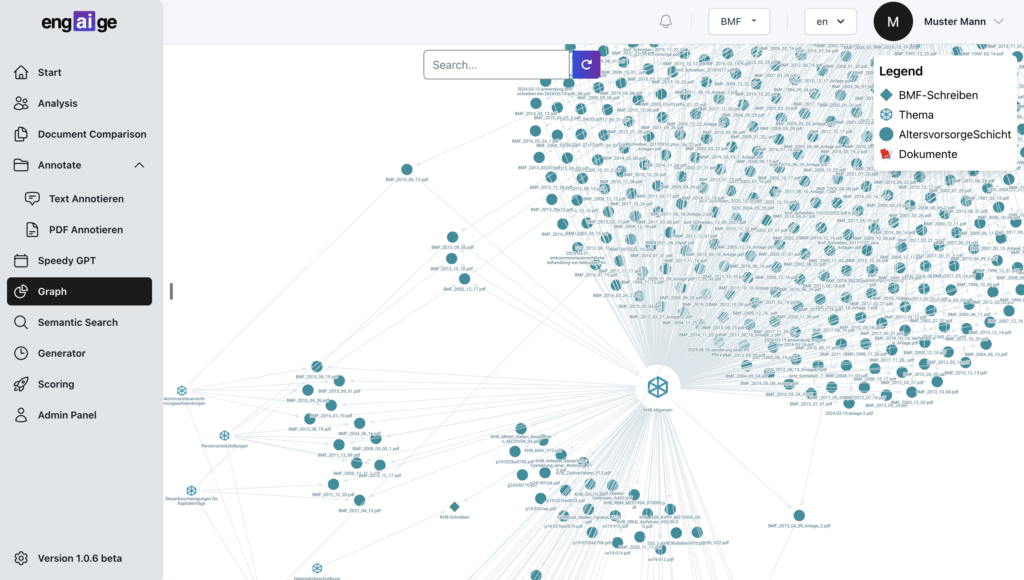
Task: Collapse the Annotate section chevron
Action: click(139, 165)
